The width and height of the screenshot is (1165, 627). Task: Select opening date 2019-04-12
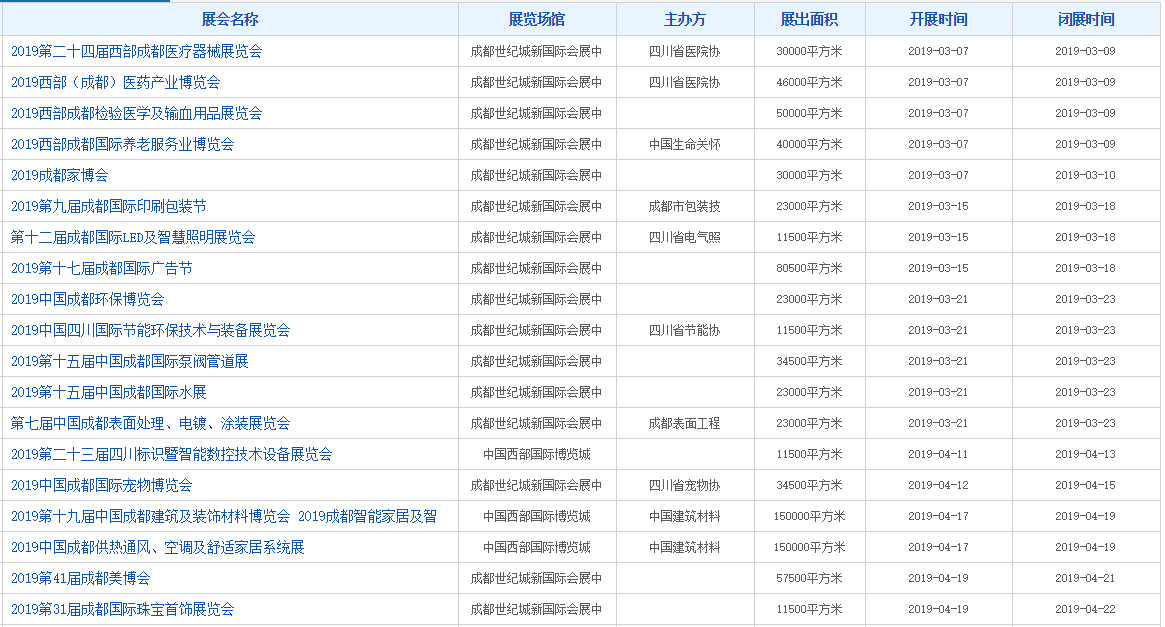pyautogui.click(x=938, y=485)
